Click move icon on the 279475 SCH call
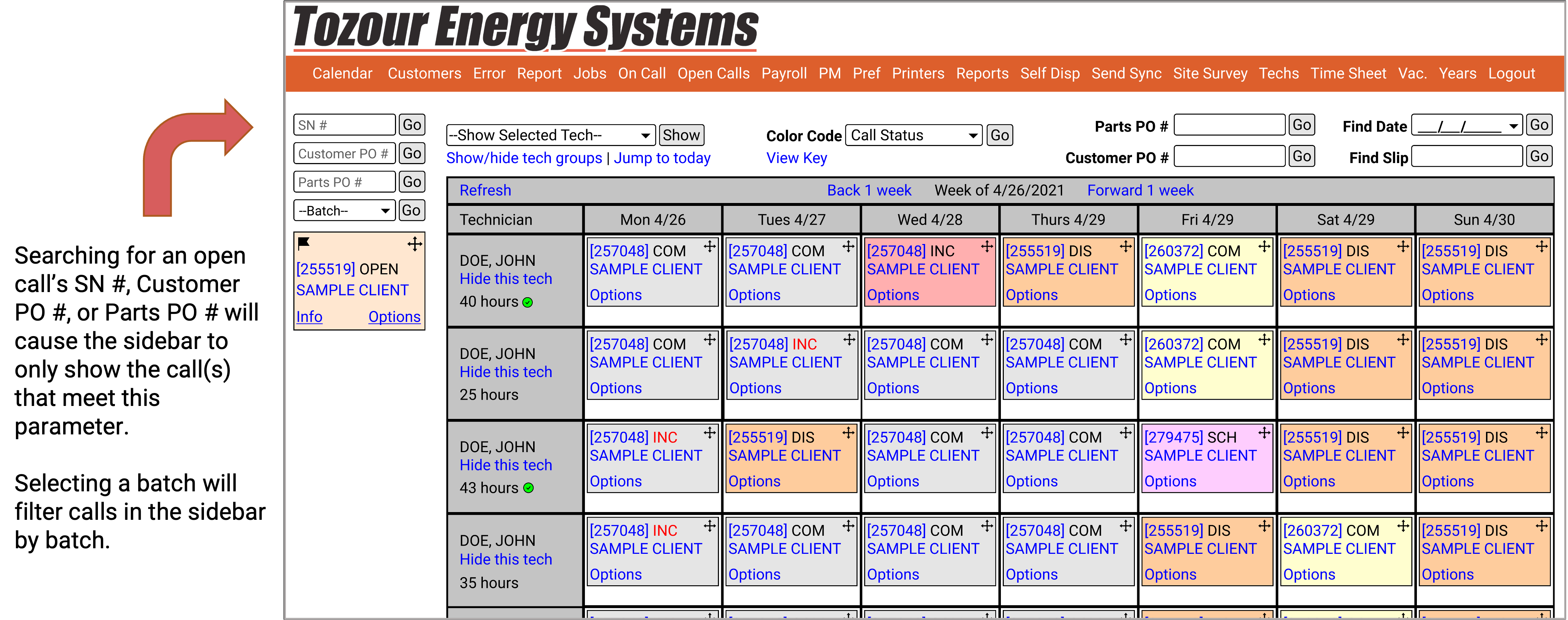 click(x=1264, y=433)
